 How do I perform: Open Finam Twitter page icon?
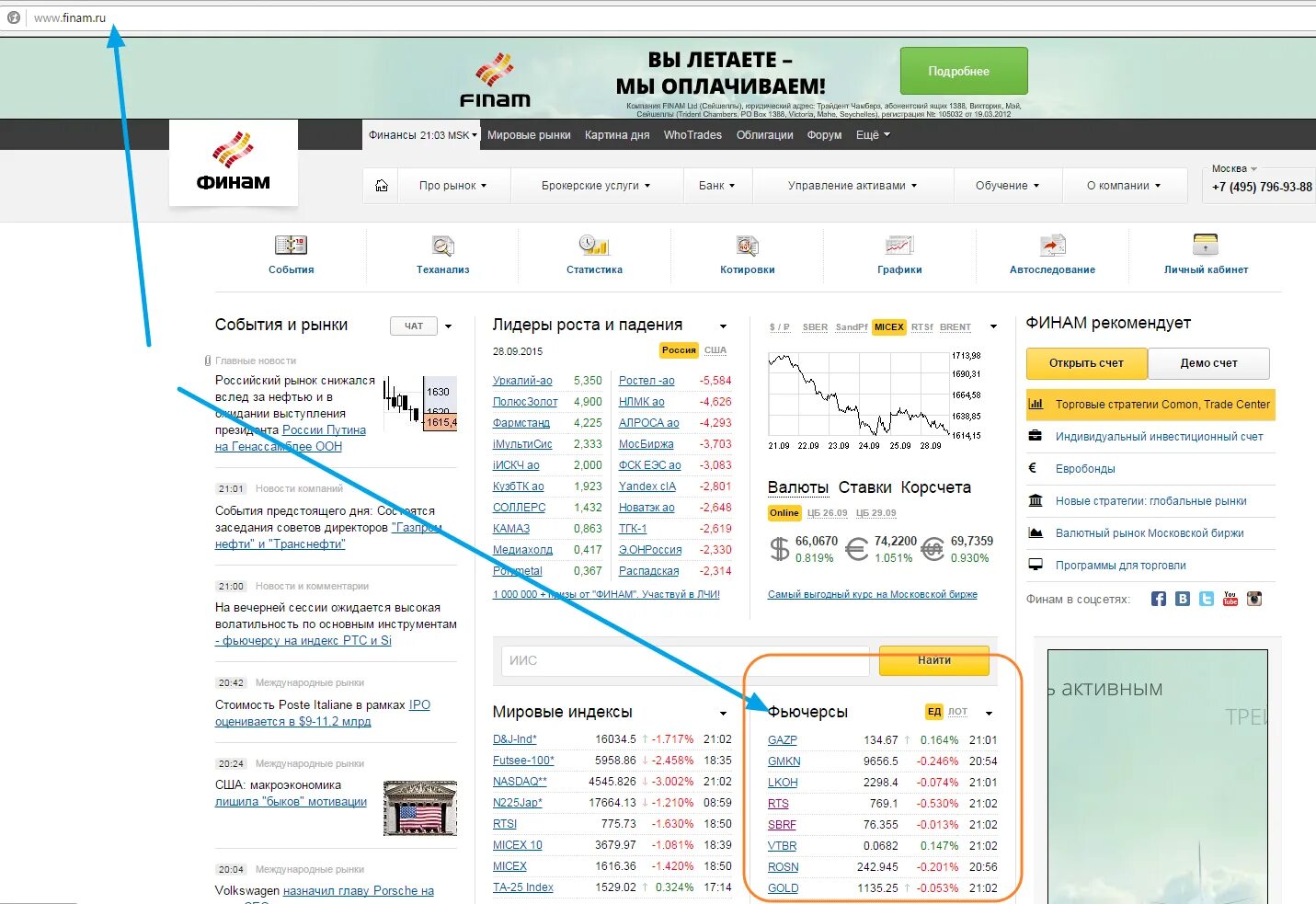(1207, 599)
